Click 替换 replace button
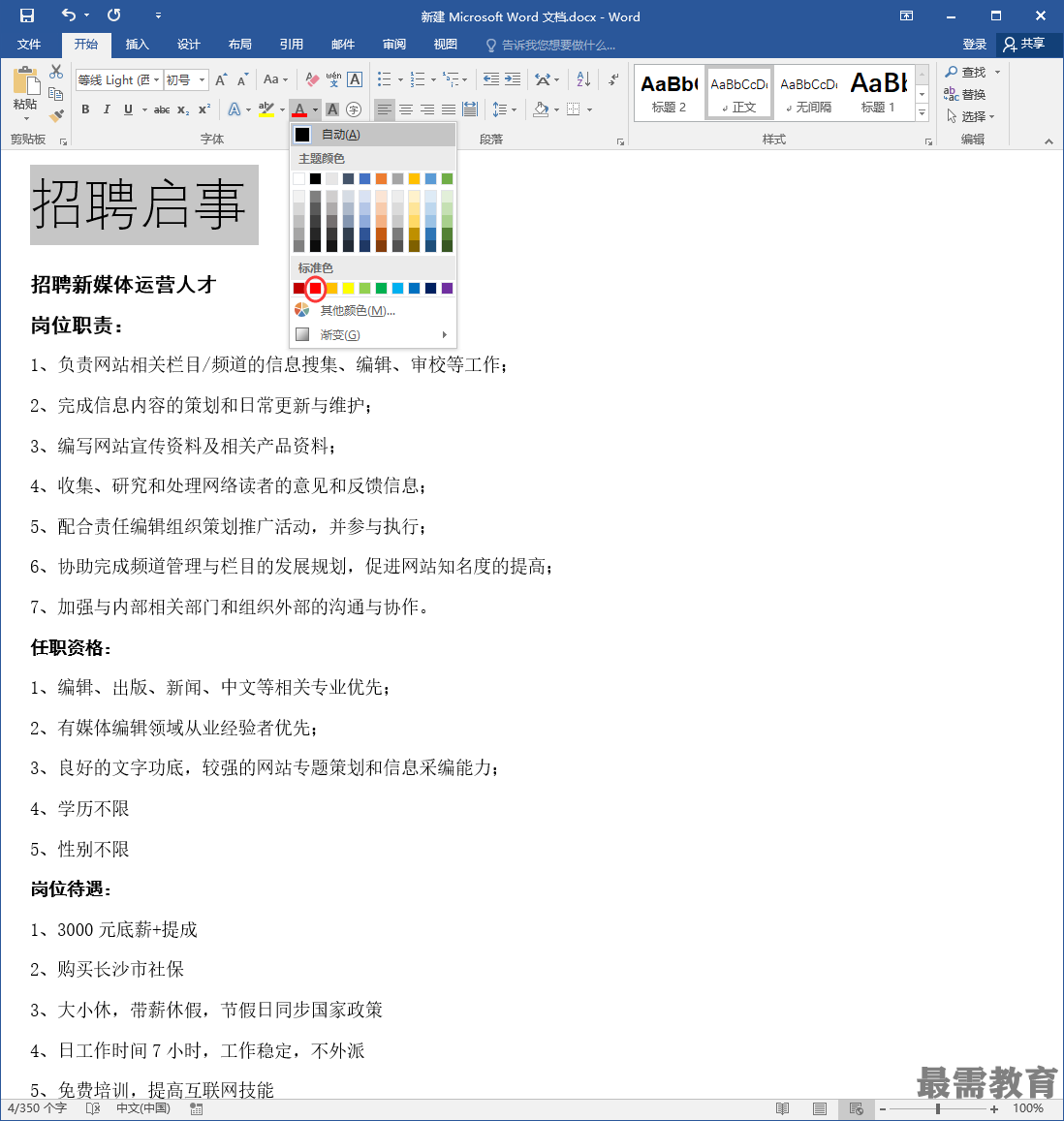The height and width of the screenshot is (1121, 1064). (x=964, y=94)
